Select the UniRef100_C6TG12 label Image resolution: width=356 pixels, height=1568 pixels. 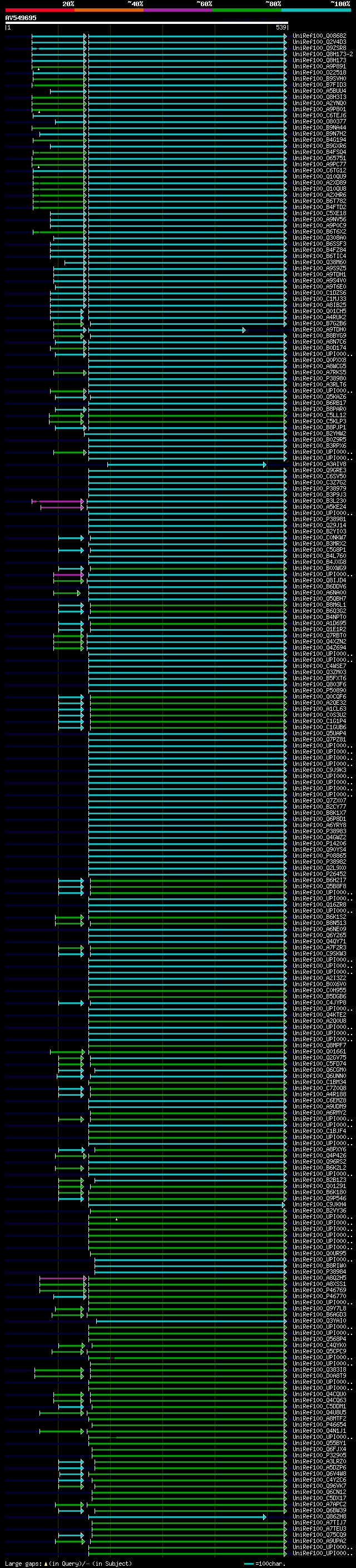(x=319, y=170)
